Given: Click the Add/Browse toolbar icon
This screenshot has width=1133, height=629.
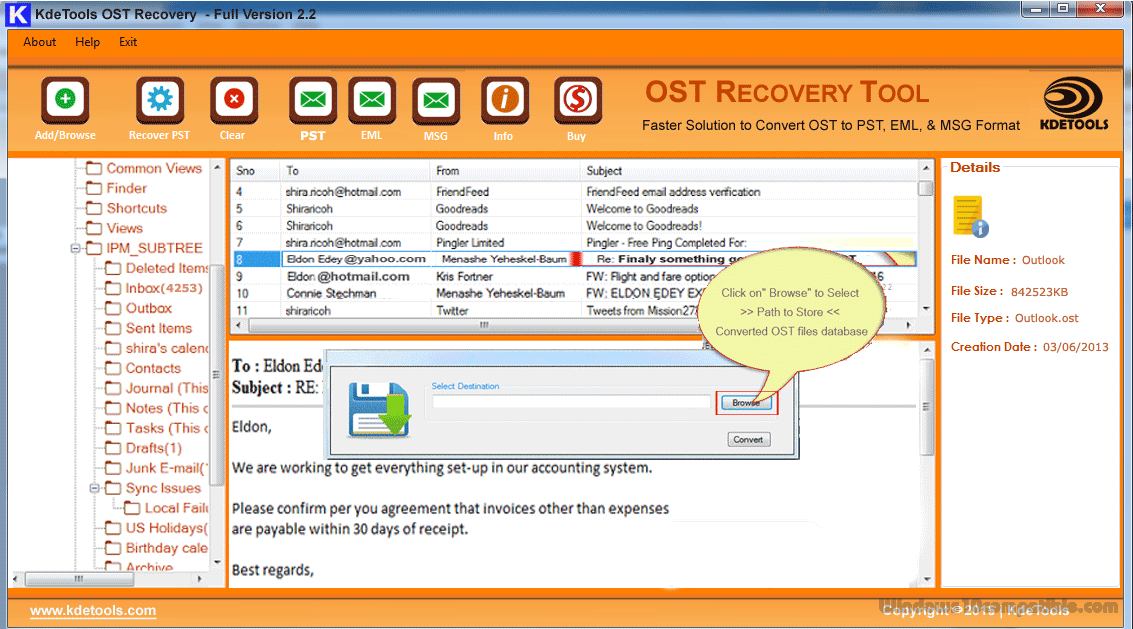Looking at the screenshot, I should click(65, 100).
